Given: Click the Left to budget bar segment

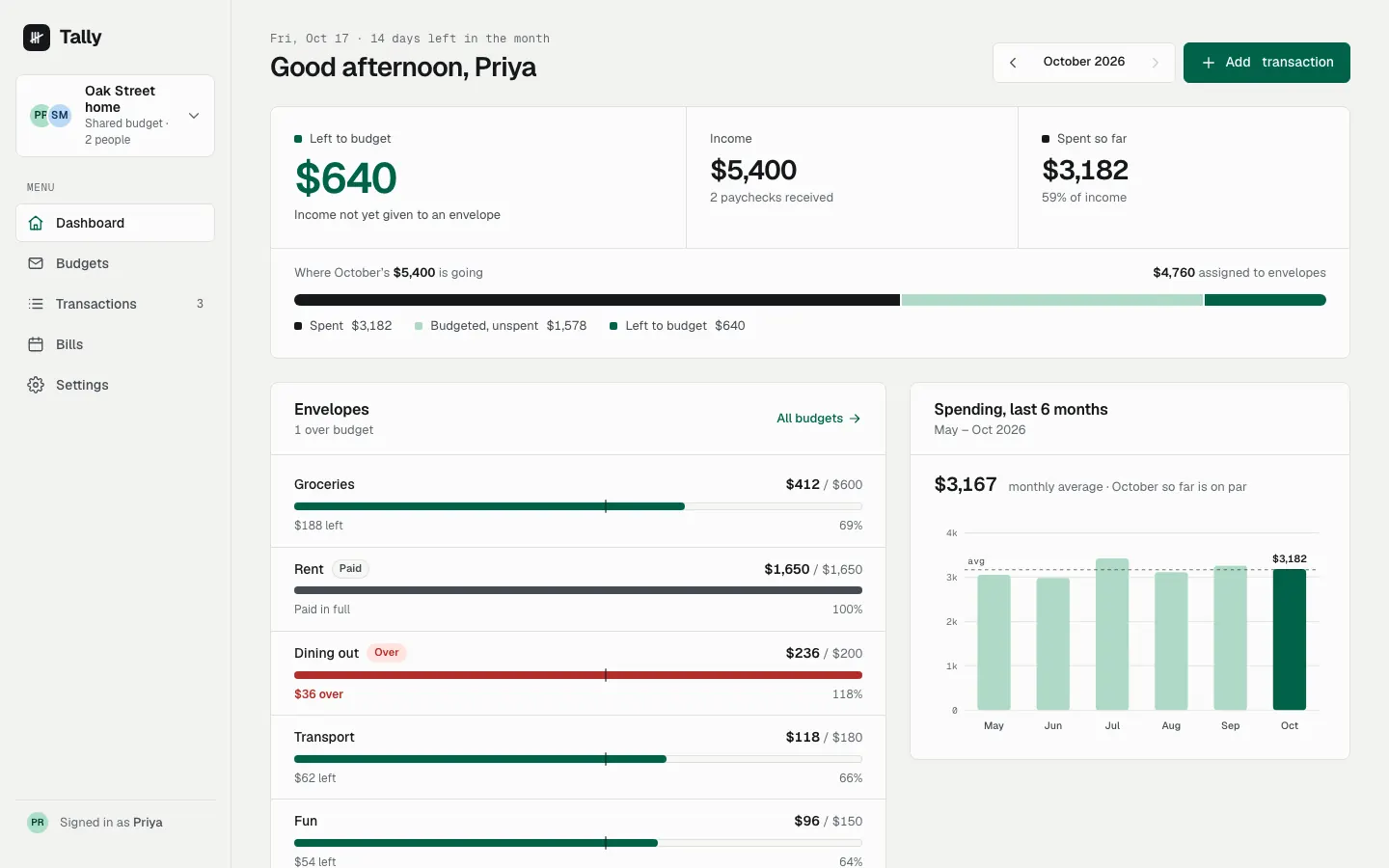Looking at the screenshot, I should [x=1266, y=300].
